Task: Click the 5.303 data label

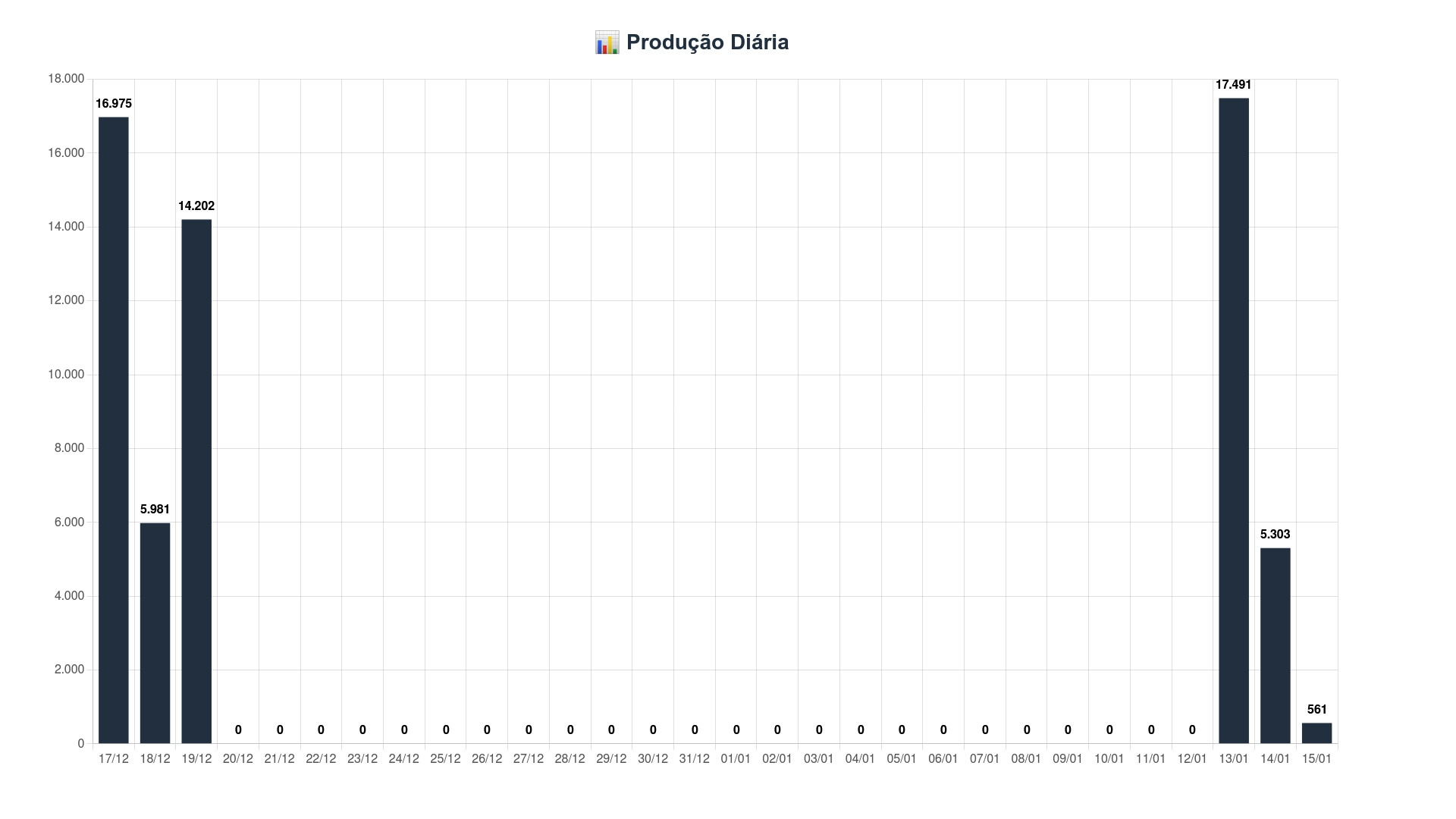Action: click(1275, 535)
